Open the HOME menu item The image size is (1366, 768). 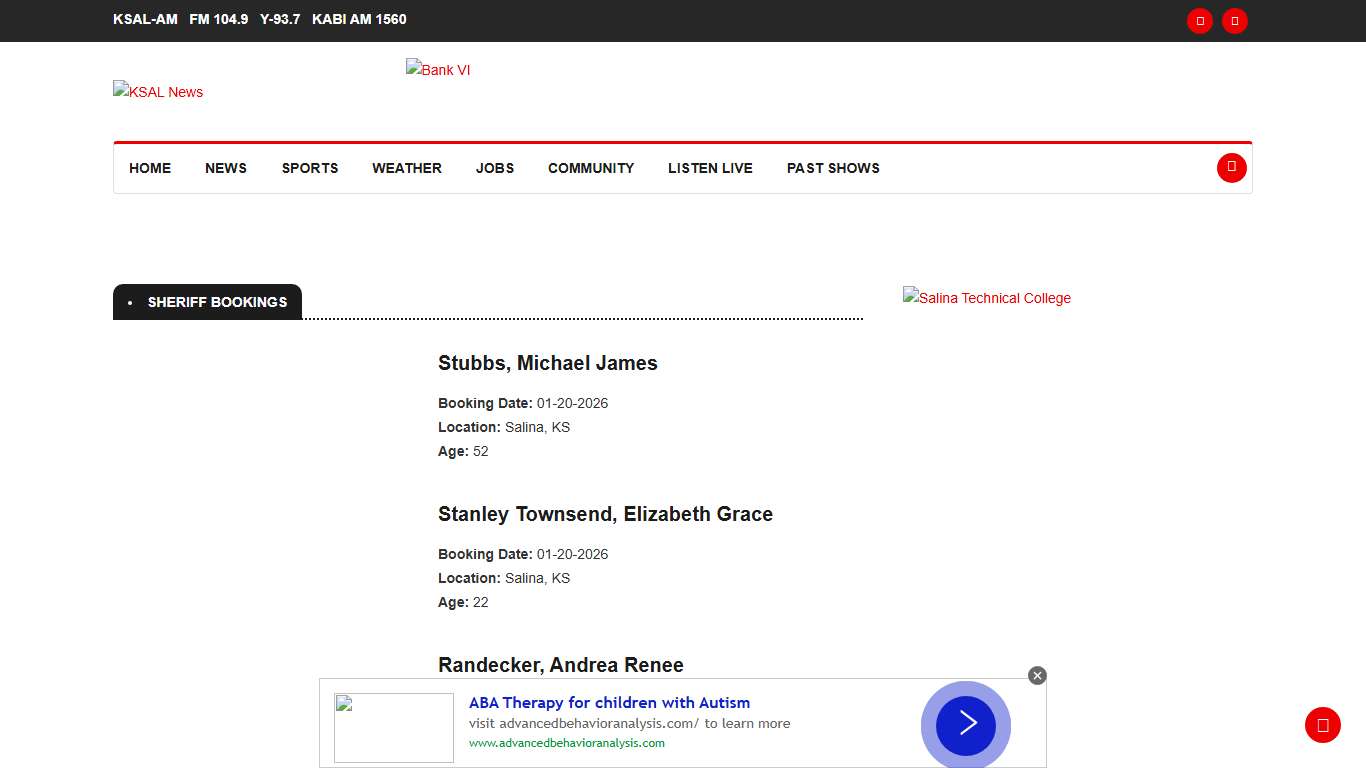pyautogui.click(x=150, y=168)
